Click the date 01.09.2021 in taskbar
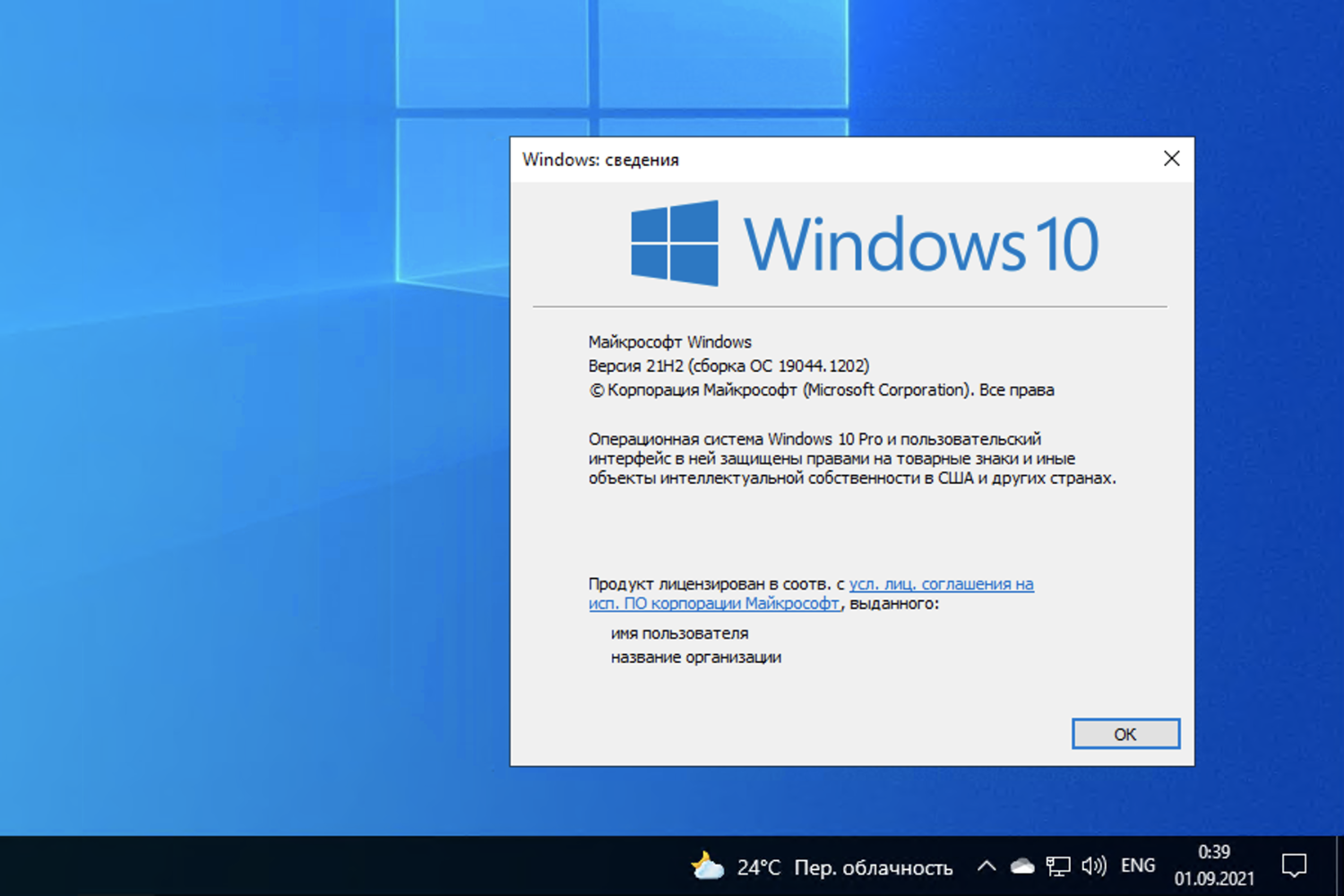This screenshot has width=1344, height=896. 1214,878
